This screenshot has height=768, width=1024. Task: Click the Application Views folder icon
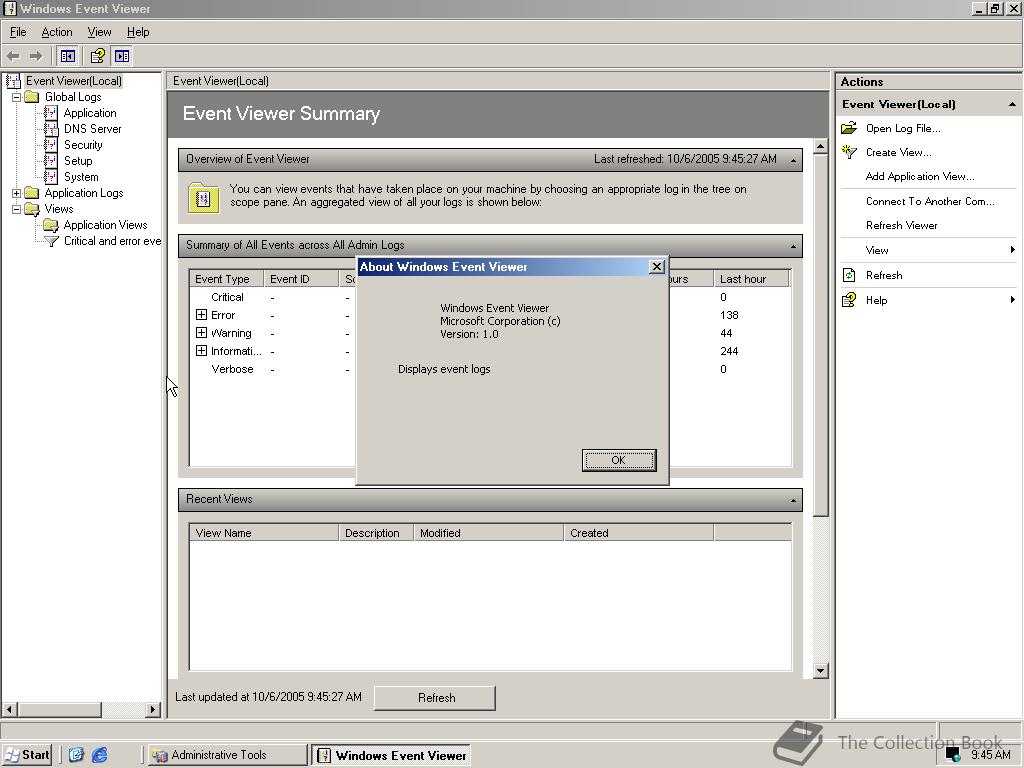(x=51, y=225)
